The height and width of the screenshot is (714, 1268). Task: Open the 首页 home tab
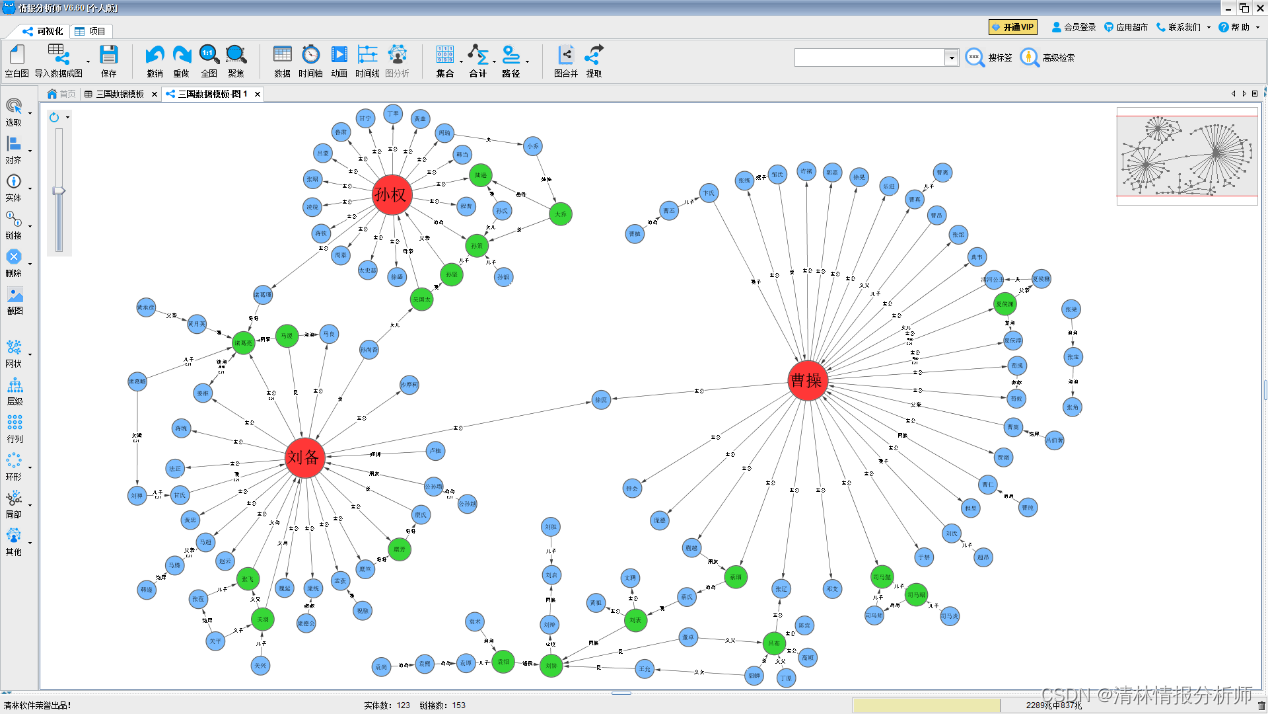coord(61,94)
